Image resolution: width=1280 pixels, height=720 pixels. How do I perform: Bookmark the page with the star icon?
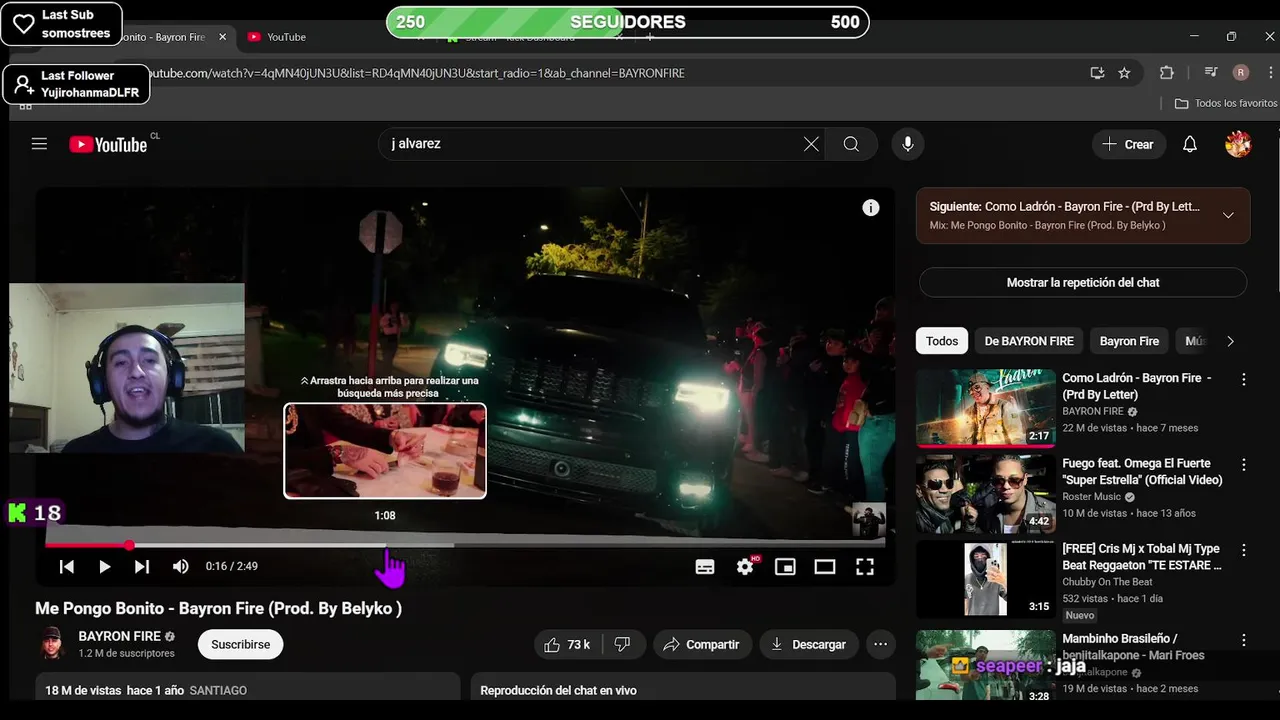(1124, 73)
